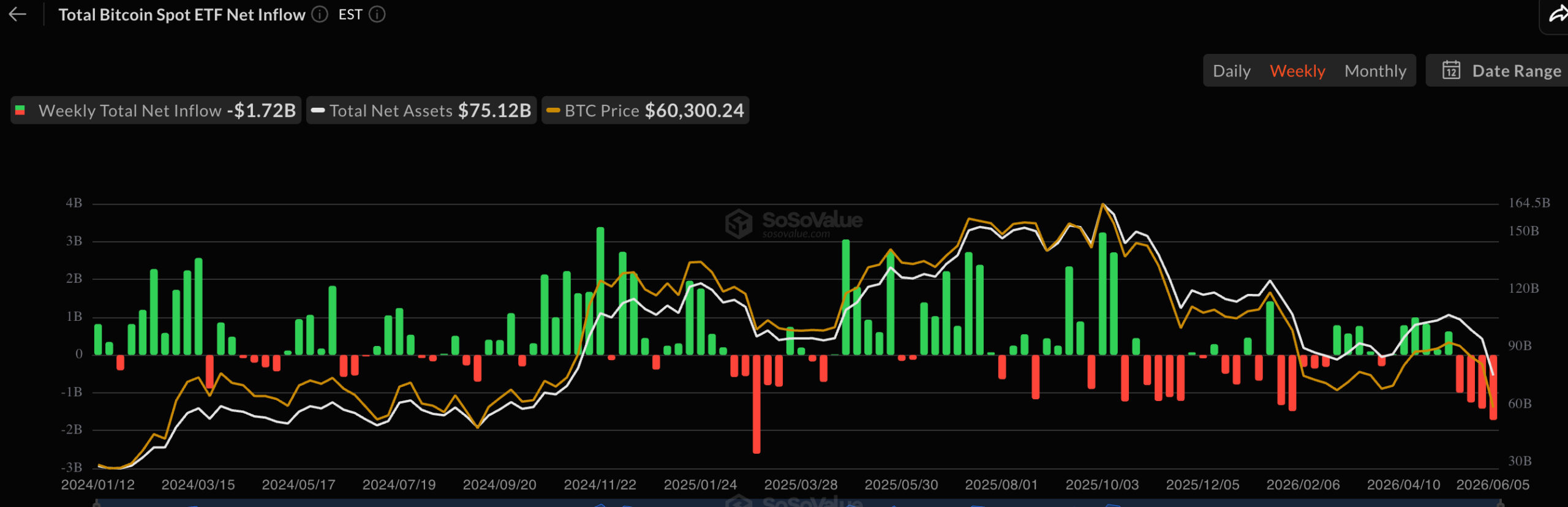
Task: Click the red-green Net Inflow legend swatch
Action: [x=20, y=111]
